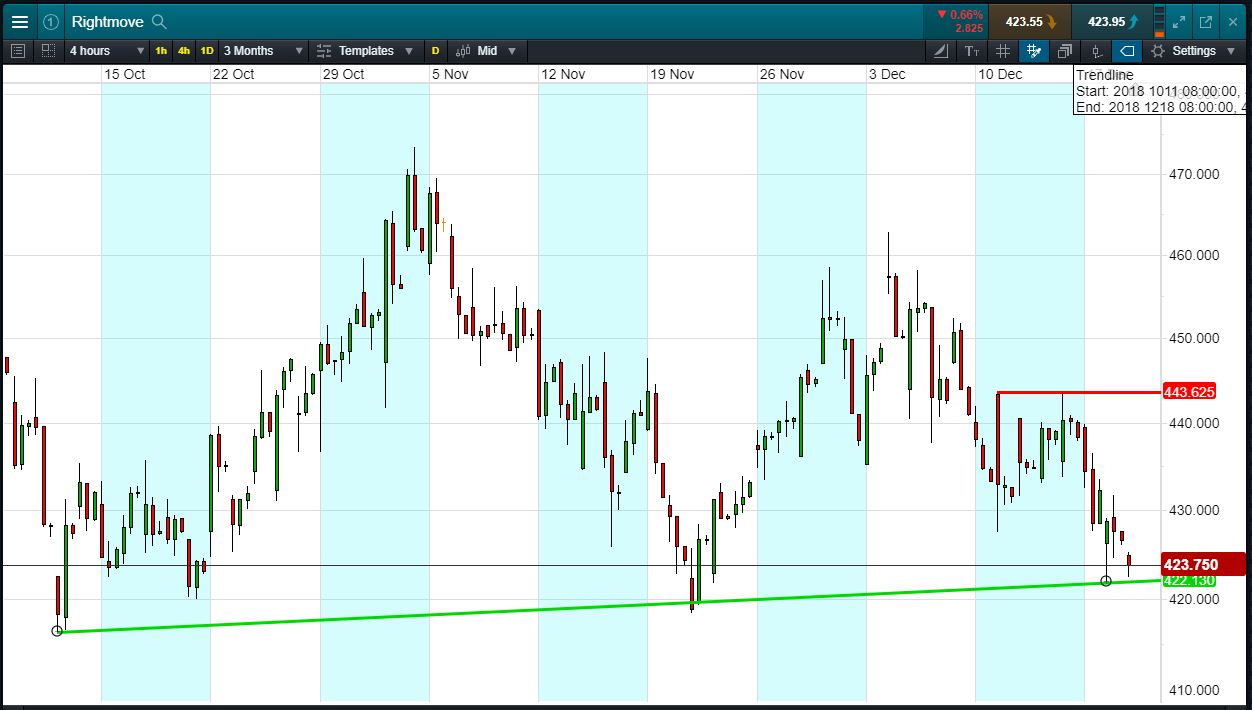Click the 450.000 price axis label

pos(1193,338)
